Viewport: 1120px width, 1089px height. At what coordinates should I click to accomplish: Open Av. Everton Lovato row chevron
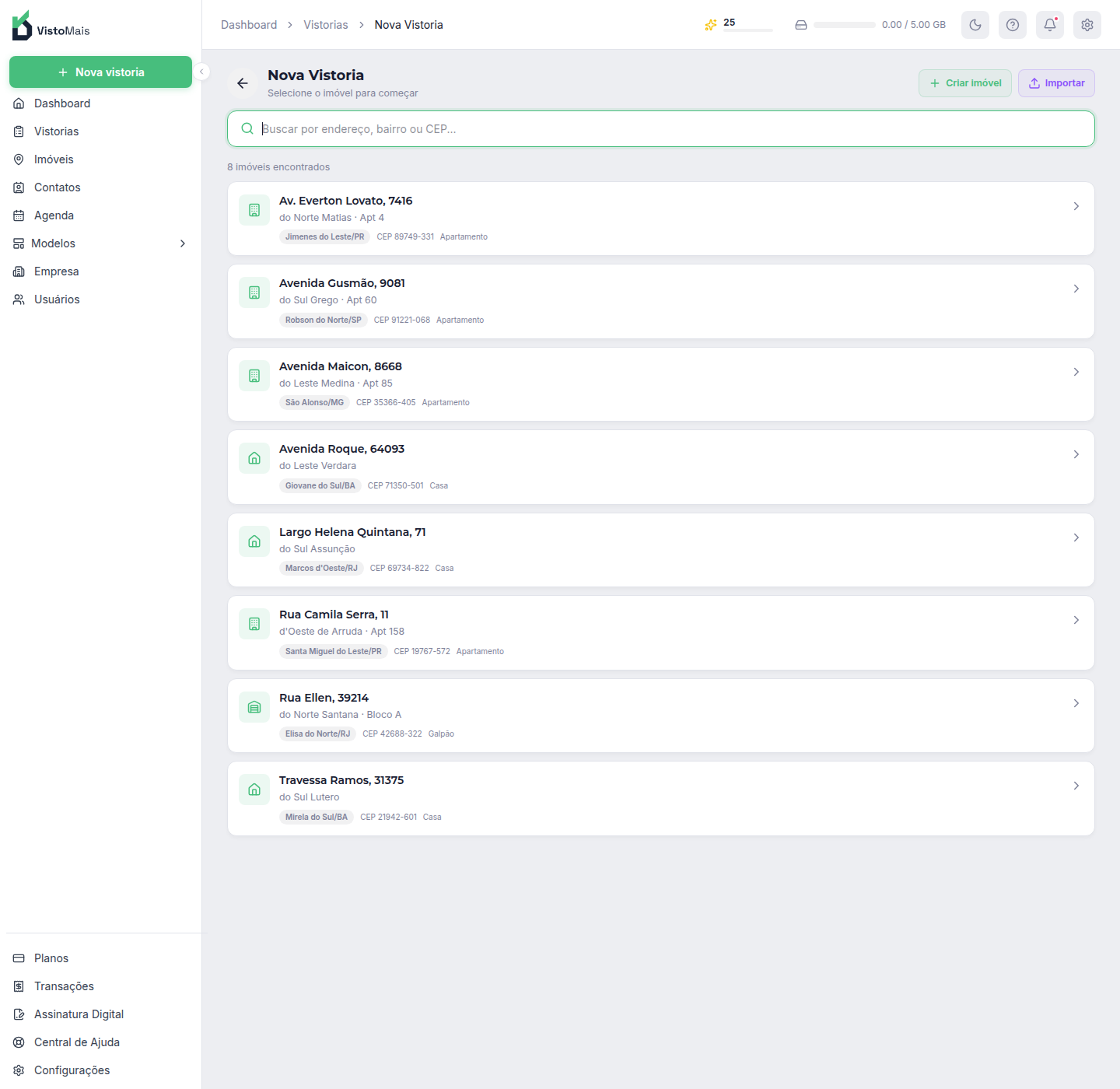(x=1076, y=206)
